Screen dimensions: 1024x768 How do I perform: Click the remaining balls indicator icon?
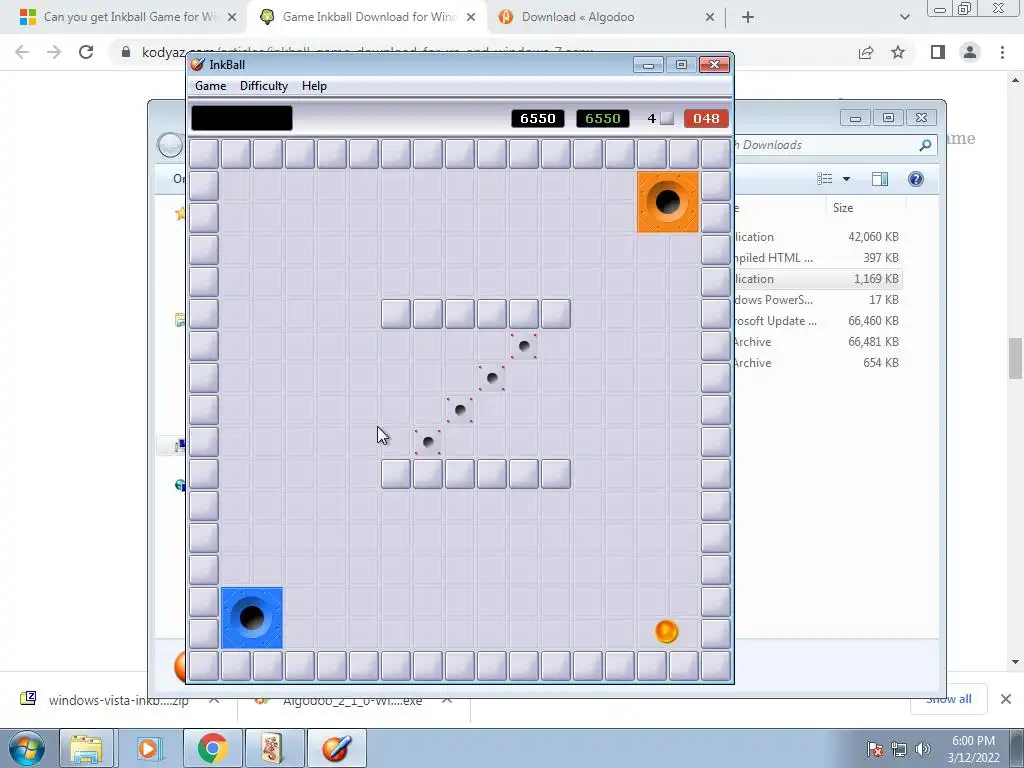coord(667,118)
